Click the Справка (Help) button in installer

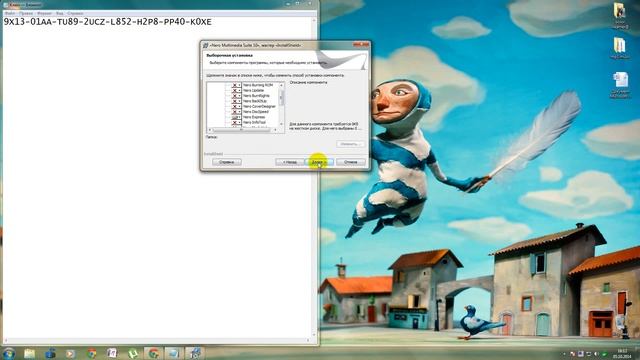pos(227,162)
